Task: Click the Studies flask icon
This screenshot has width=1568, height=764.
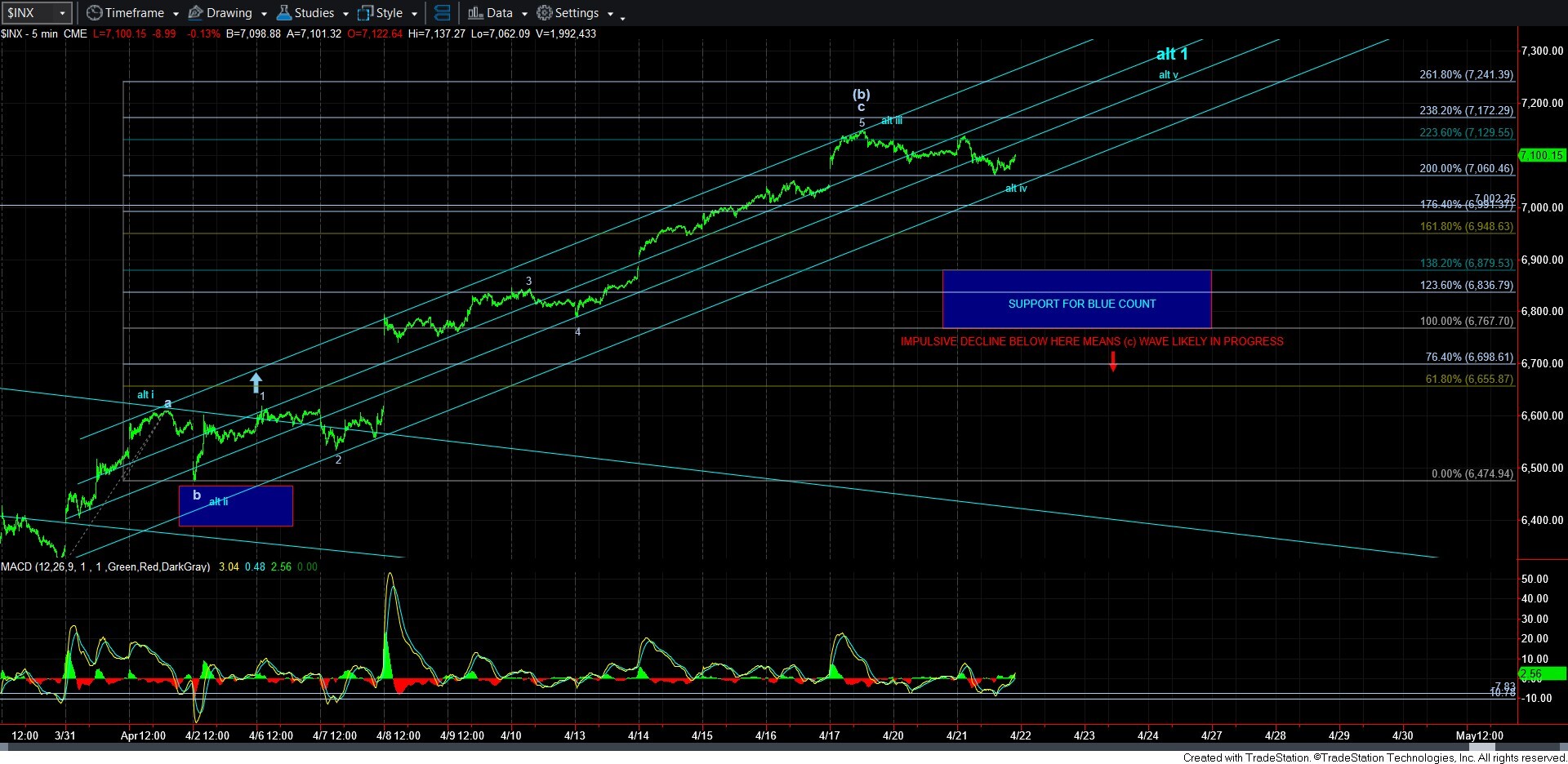Action: (283, 13)
